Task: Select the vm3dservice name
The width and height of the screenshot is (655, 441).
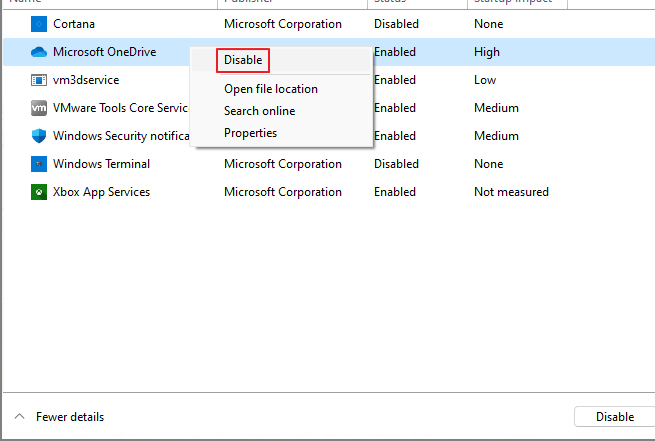Action: [x=86, y=80]
